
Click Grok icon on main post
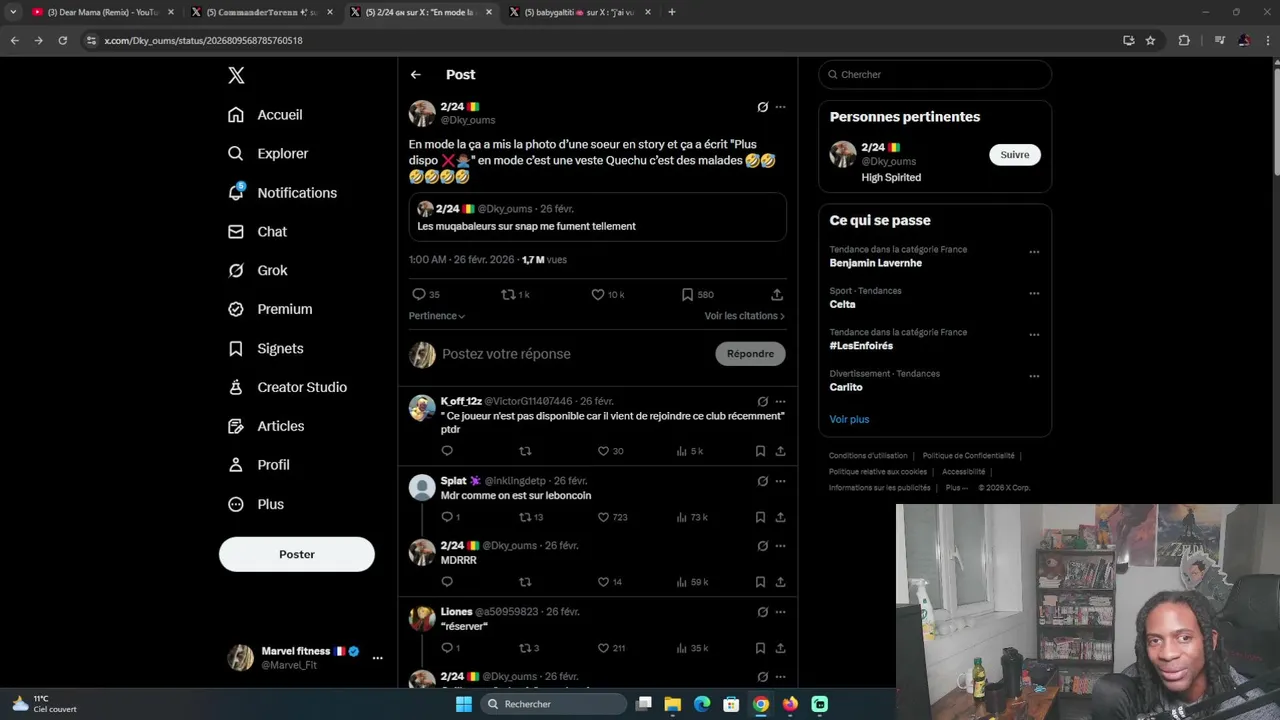pos(762,107)
